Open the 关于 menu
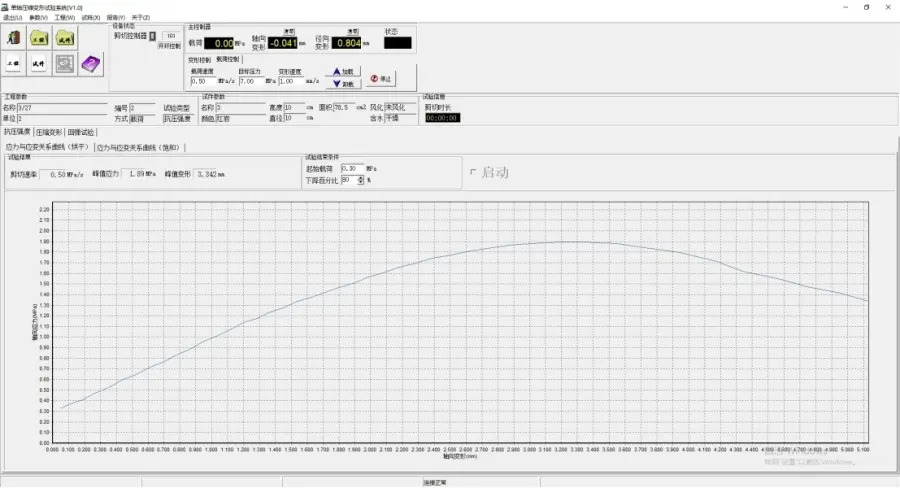This screenshot has width=900, height=488. point(141,18)
